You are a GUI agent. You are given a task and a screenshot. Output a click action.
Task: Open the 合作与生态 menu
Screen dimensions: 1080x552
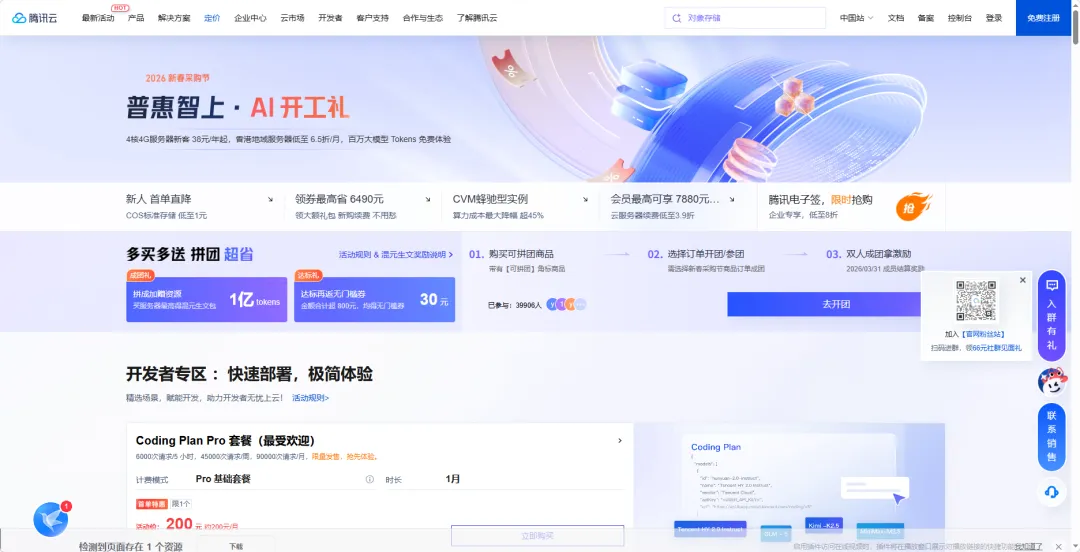click(x=423, y=18)
